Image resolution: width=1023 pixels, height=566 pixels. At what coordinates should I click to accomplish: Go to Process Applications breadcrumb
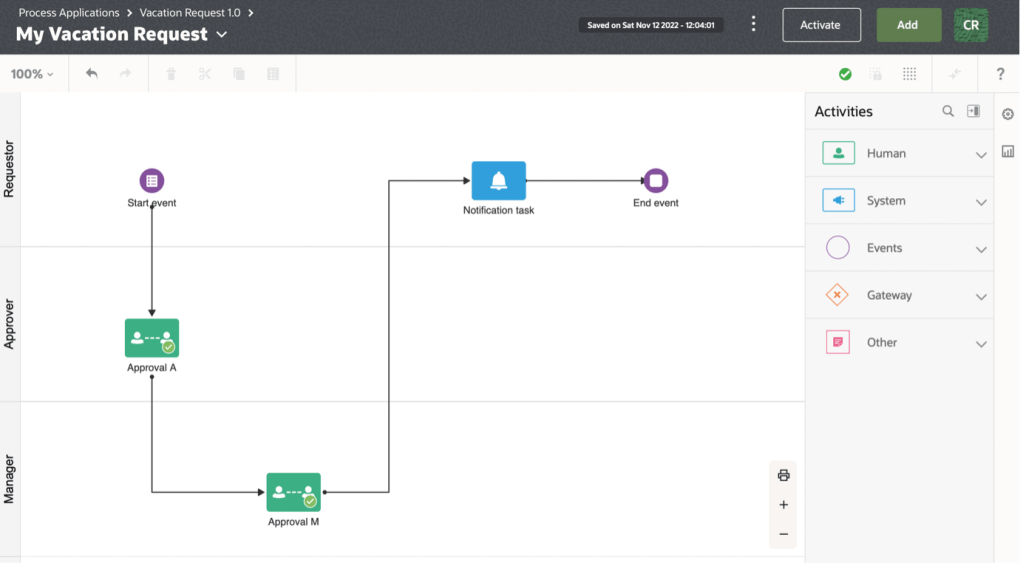[x=69, y=13]
